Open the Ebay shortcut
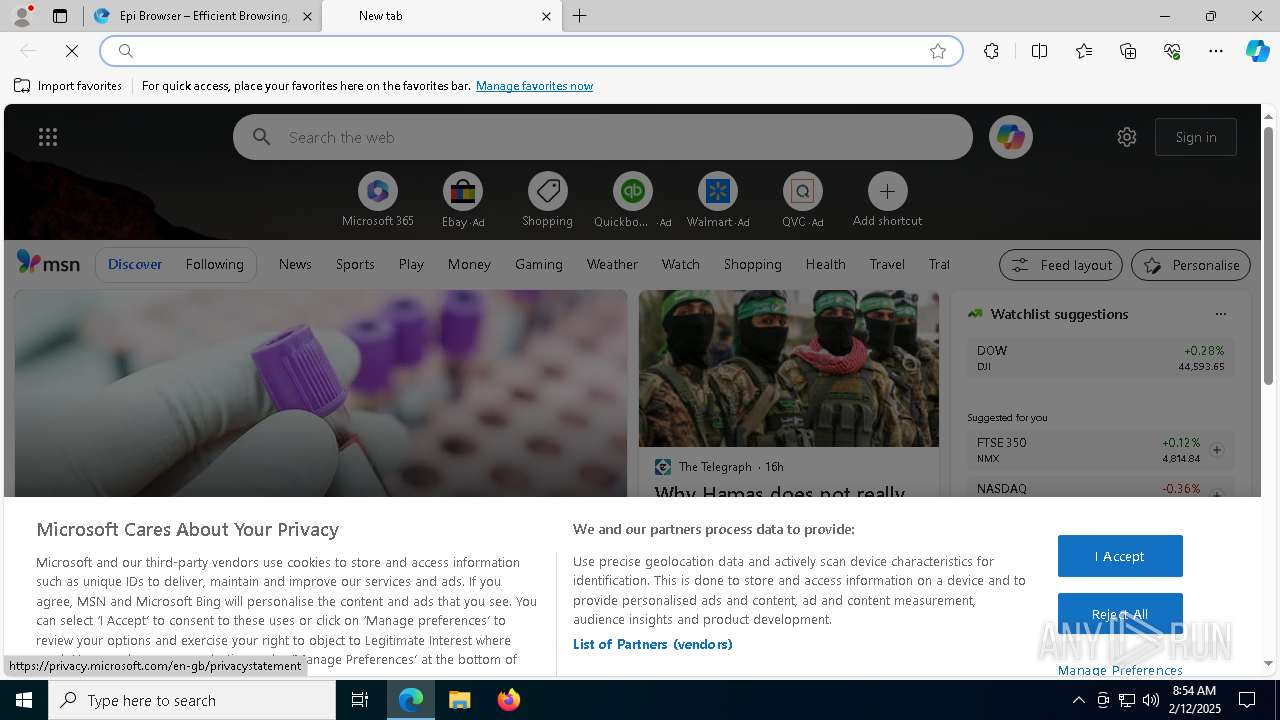The height and width of the screenshot is (720, 1280). click(x=463, y=200)
